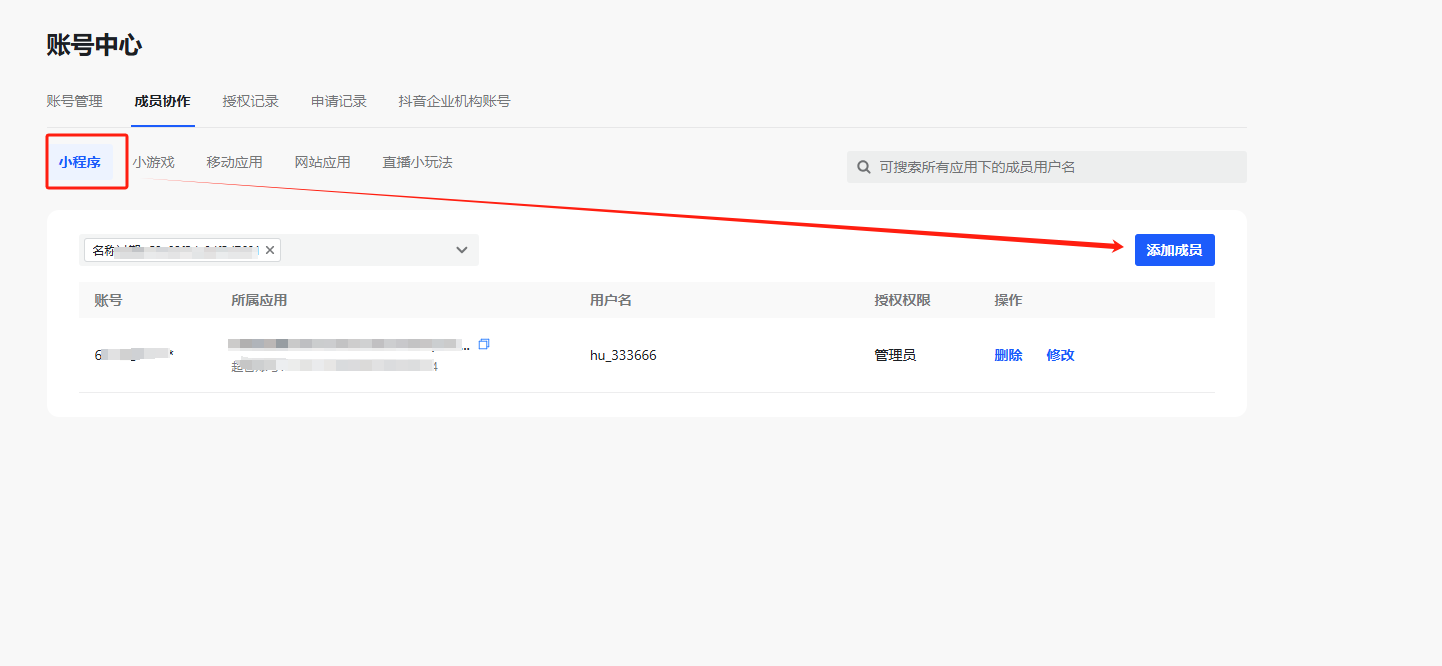Image resolution: width=1442 pixels, height=666 pixels.
Task: Open the 授权记录 tab
Action: point(250,101)
